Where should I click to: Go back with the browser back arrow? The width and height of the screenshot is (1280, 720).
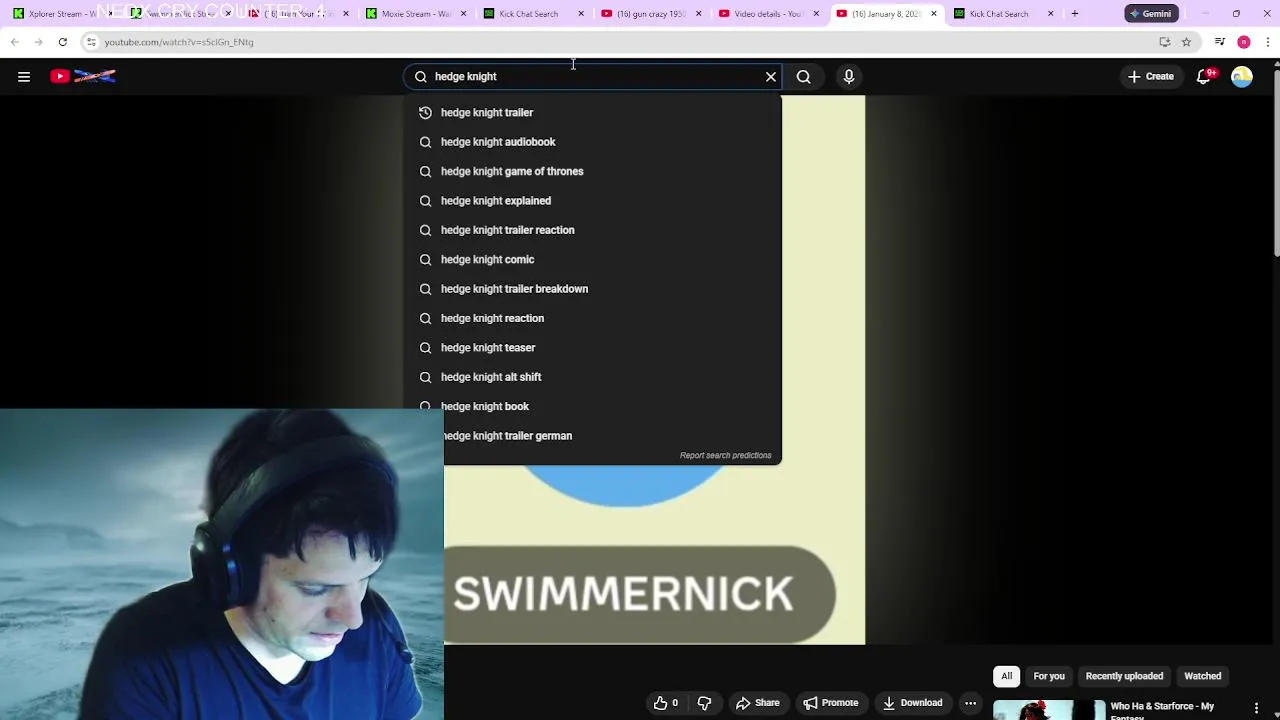tap(14, 42)
